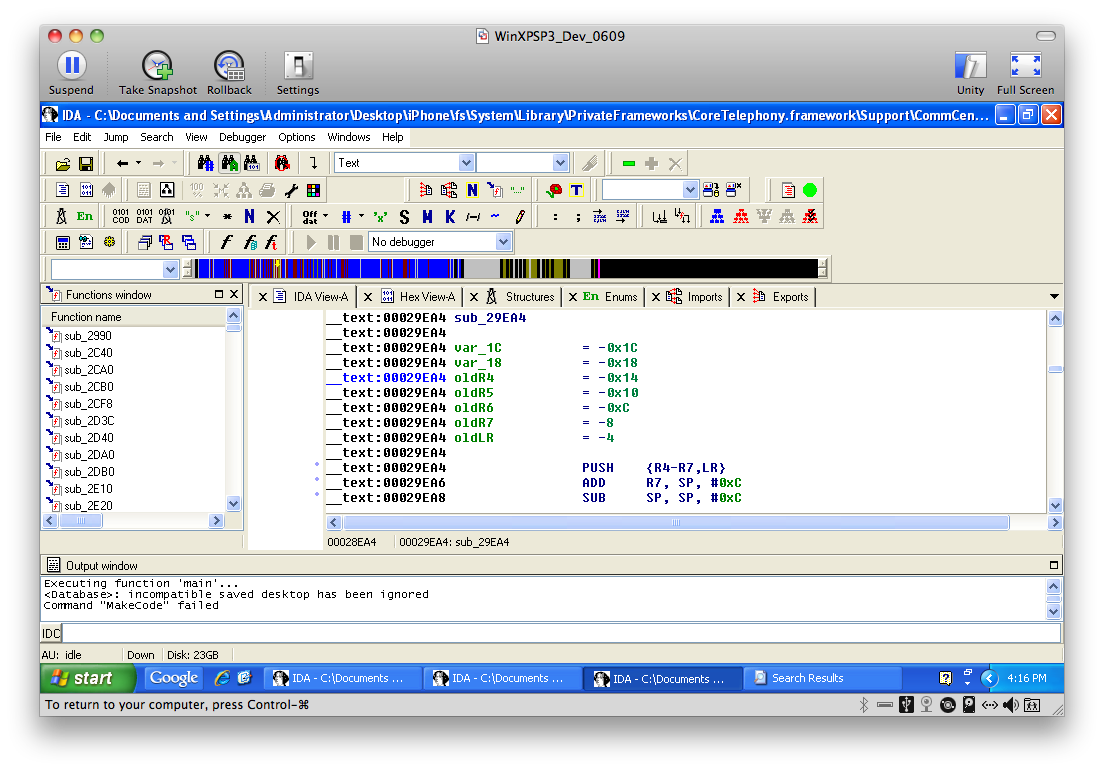Toggle the pause debugger control
The image size is (1104, 771).
(x=332, y=242)
